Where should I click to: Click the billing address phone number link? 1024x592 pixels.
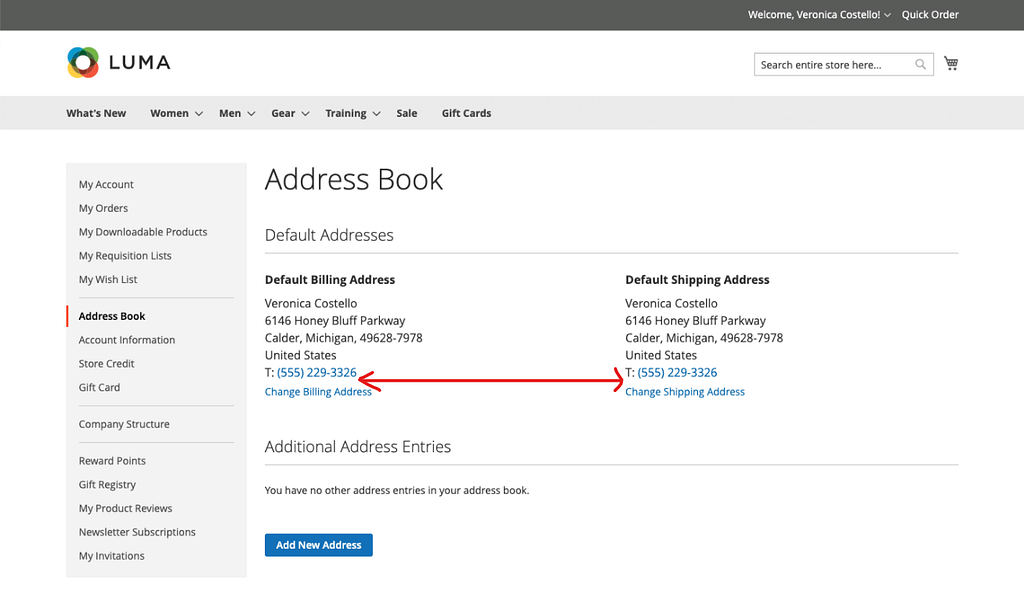(x=317, y=373)
